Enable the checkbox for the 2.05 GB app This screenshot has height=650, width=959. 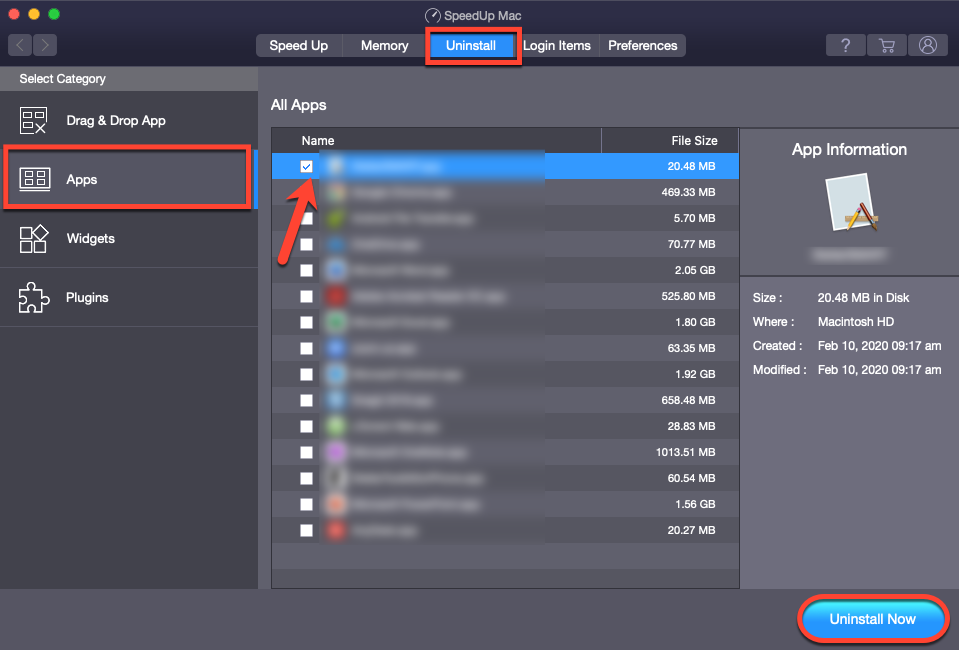(306, 270)
